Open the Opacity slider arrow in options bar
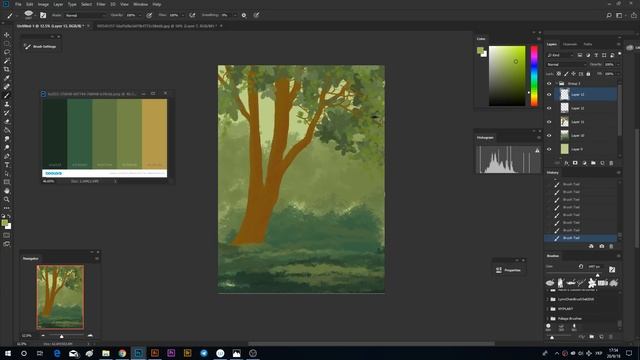This screenshot has height=360, width=640. point(140,15)
